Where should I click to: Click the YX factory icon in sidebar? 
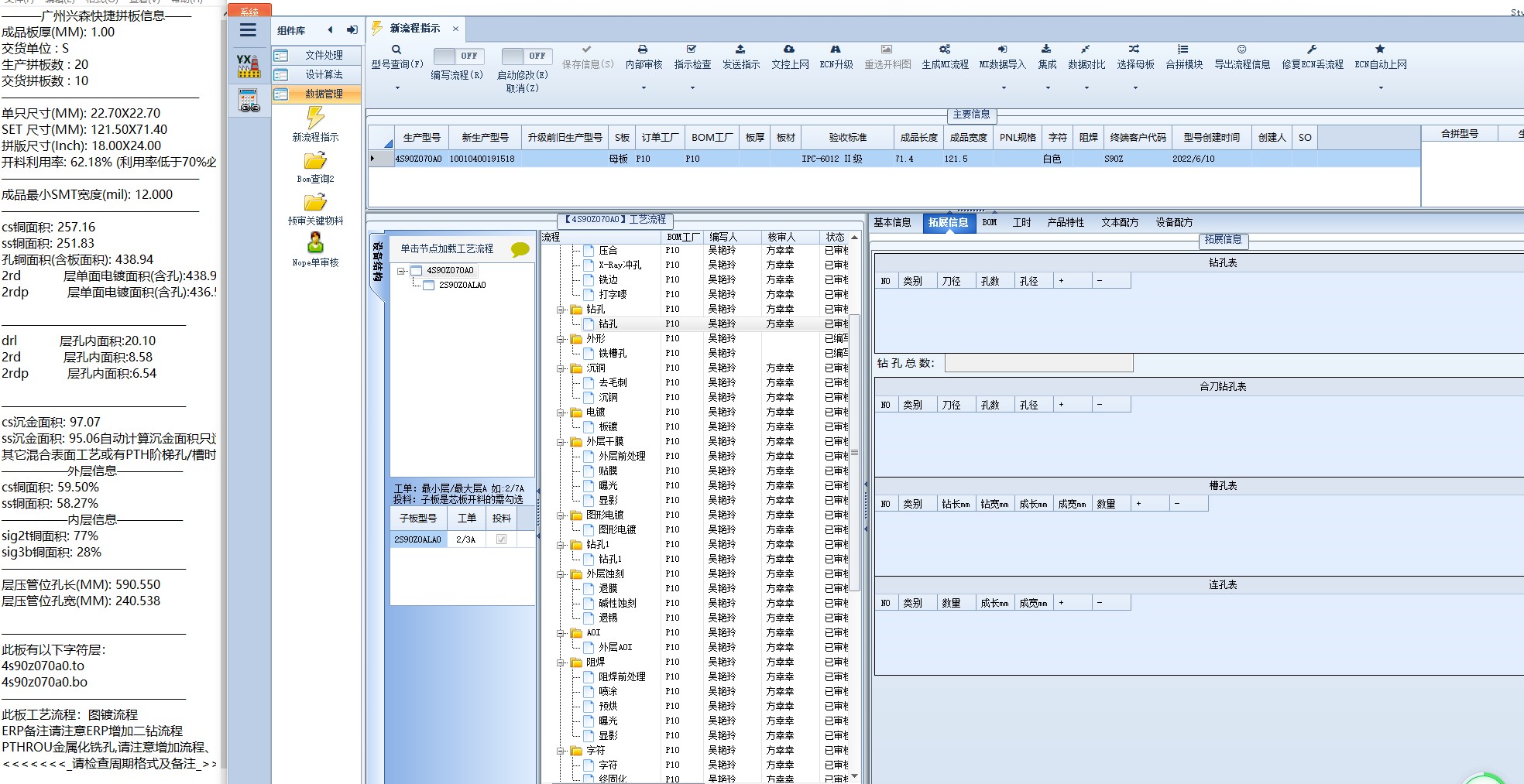(x=249, y=66)
